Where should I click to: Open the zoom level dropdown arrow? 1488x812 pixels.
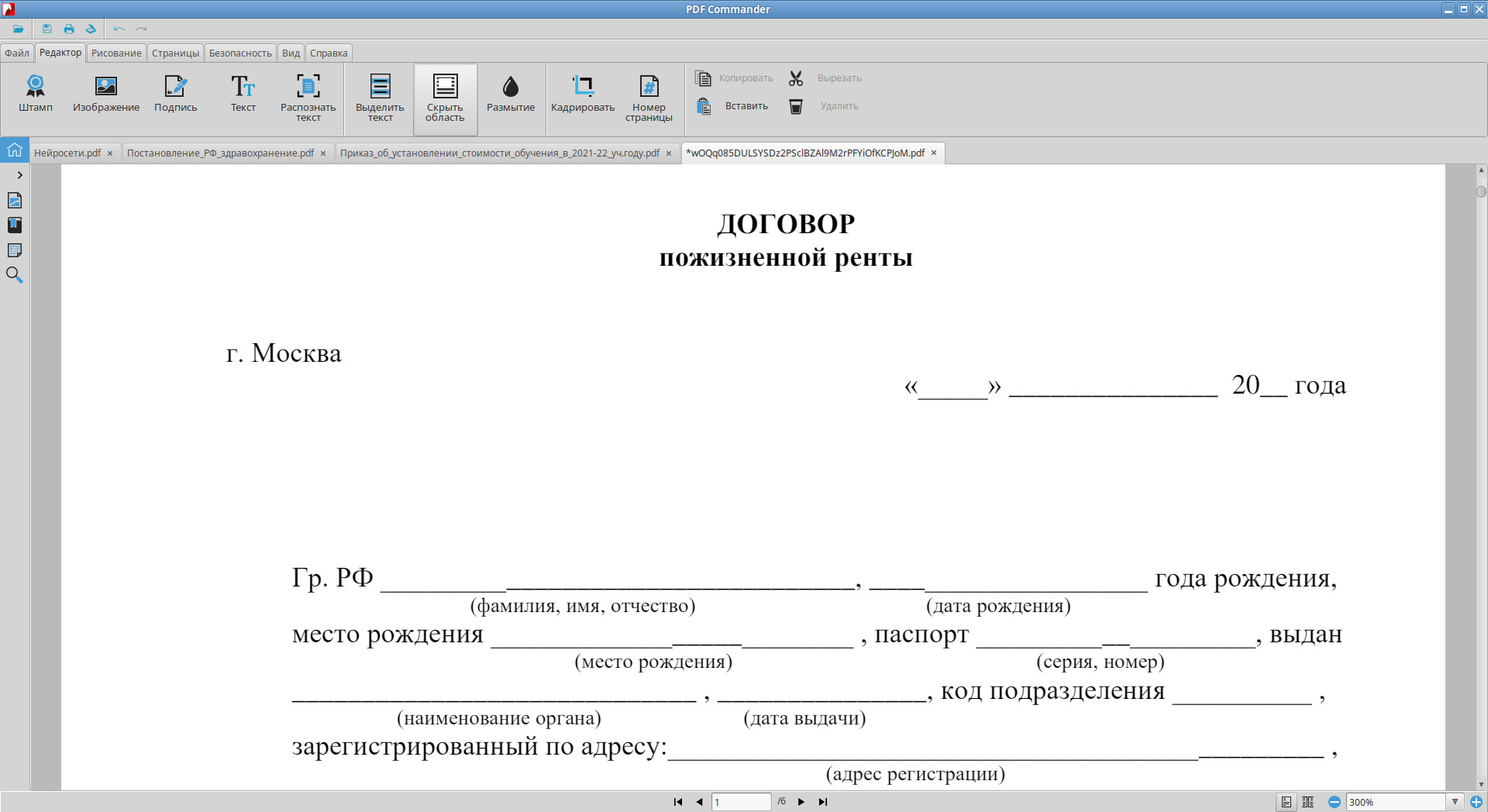click(1455, 802)
